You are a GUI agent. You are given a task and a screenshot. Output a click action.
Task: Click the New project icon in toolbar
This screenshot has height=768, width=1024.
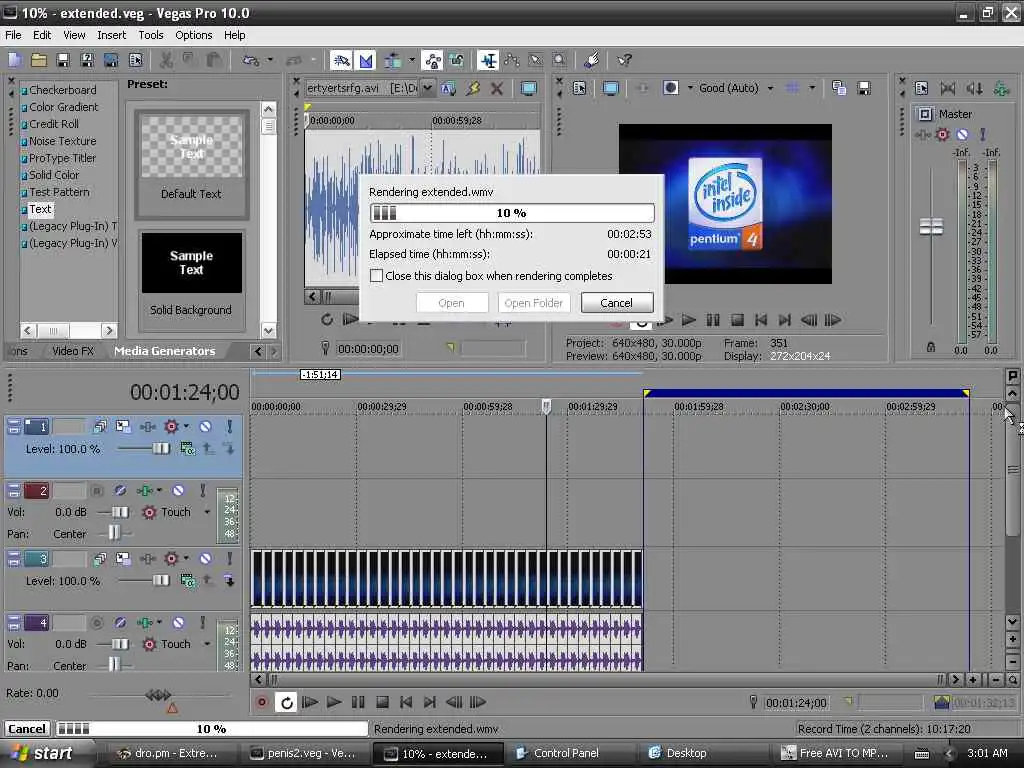point(15,61)
